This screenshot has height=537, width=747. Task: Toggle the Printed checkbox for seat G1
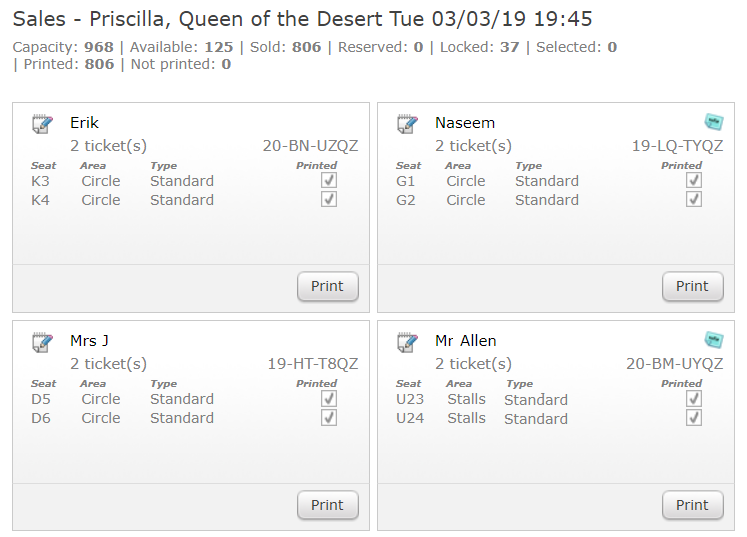(x=694, y=180)
